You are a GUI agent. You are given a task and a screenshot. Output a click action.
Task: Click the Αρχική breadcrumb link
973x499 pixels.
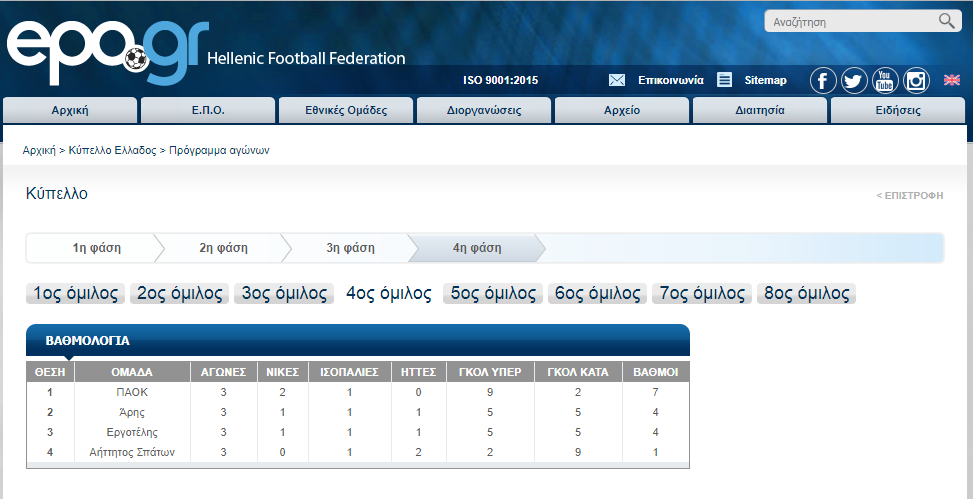39,150
